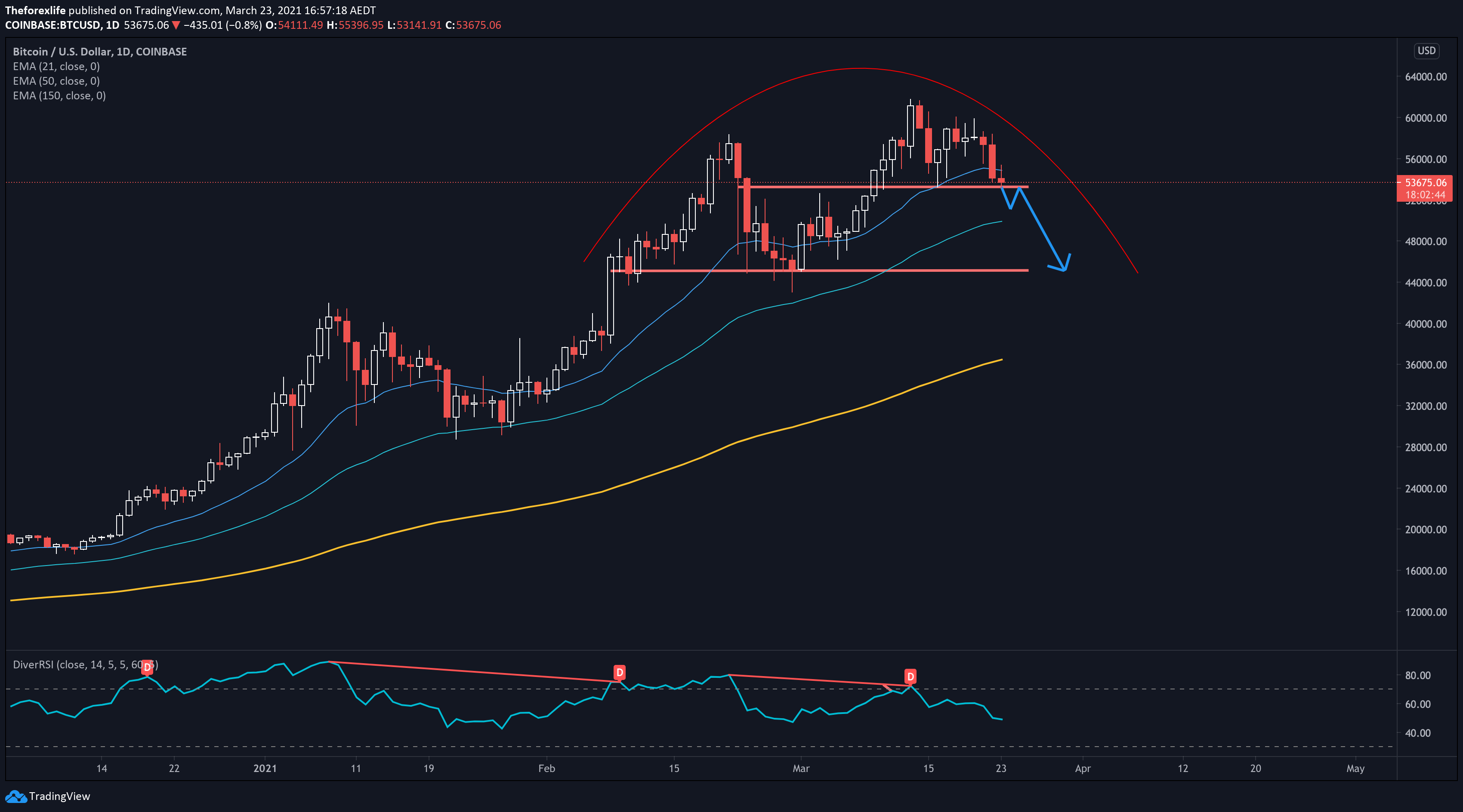Viewport: 1463px width, 812px height.
Task: Click the first RSI divergence D marker near December
Action: click(147, 667)
